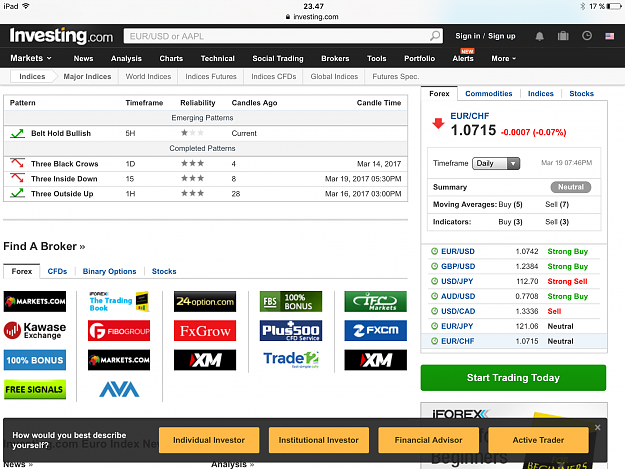Open the FBS 100% Bonus logo
625x469 pixels.
[291, 301]
